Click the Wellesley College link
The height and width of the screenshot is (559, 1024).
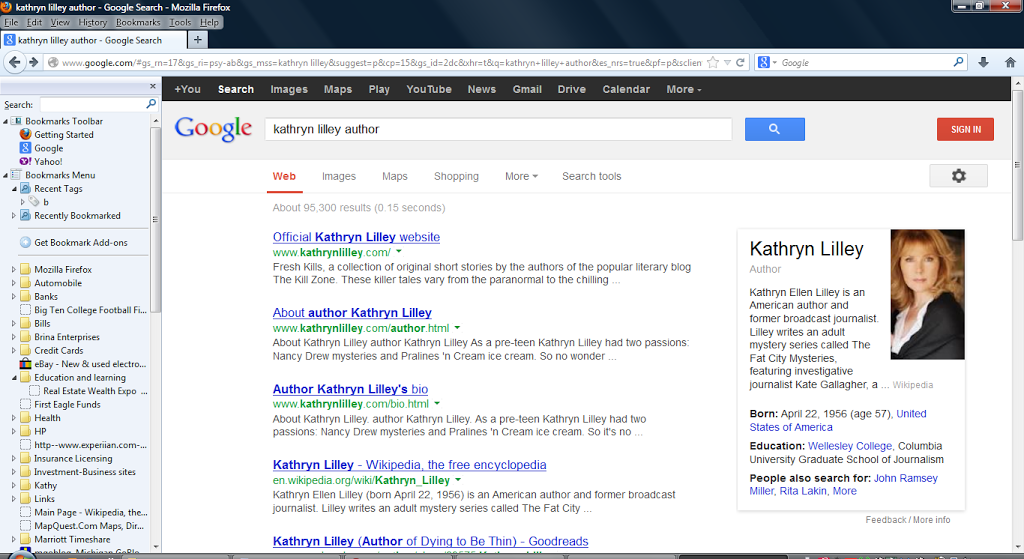coord(850,446)
